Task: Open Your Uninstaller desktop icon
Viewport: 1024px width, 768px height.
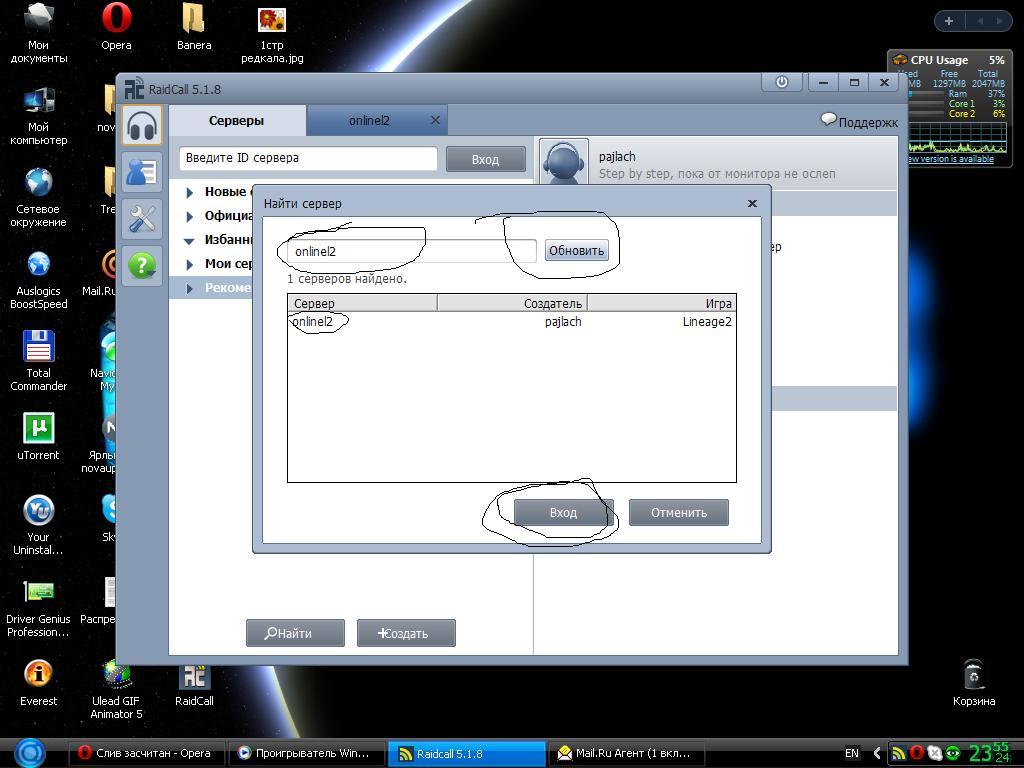Action: pos(39,525)
